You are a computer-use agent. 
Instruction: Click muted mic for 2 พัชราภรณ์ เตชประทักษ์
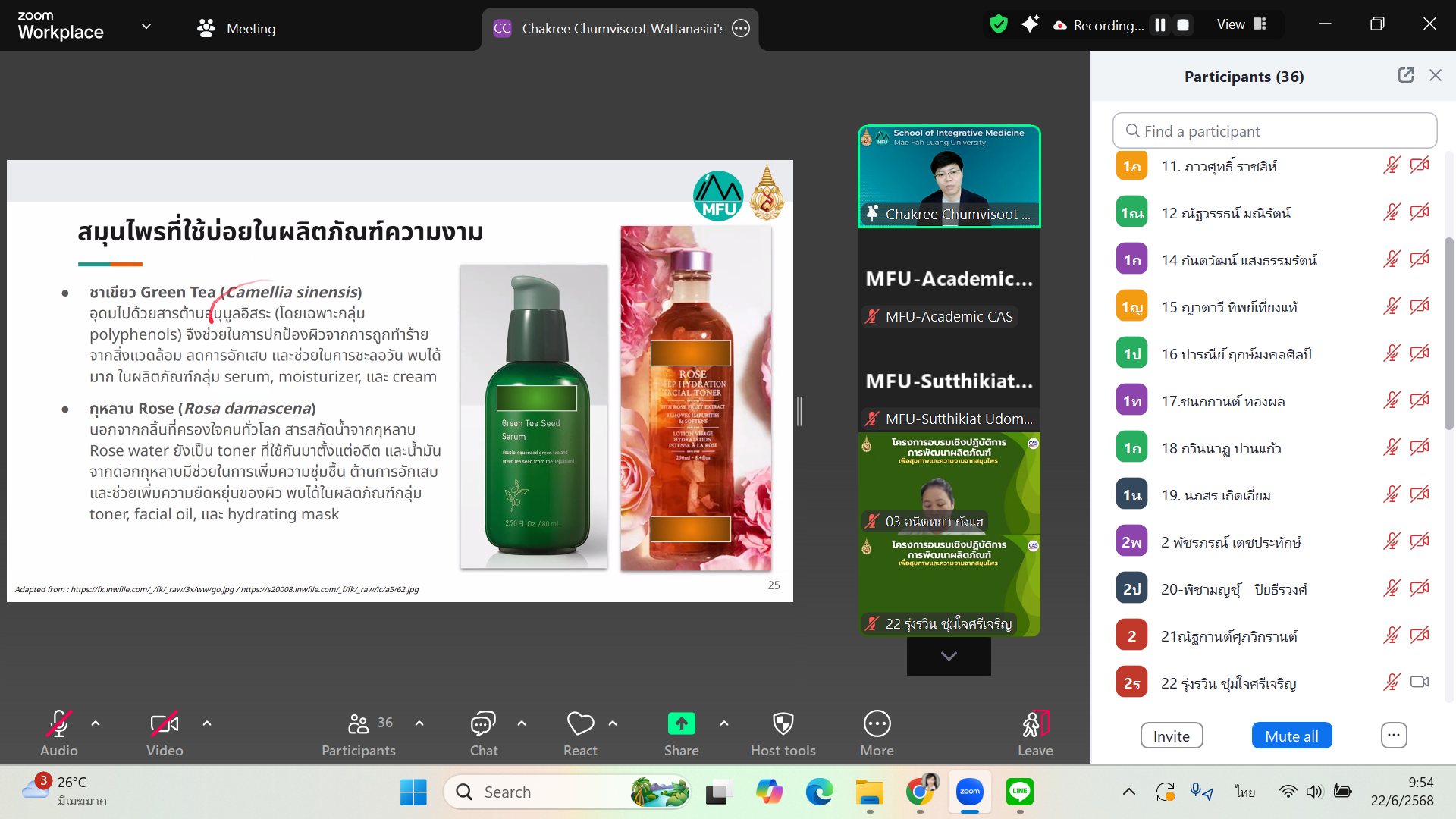point(1392,541)
